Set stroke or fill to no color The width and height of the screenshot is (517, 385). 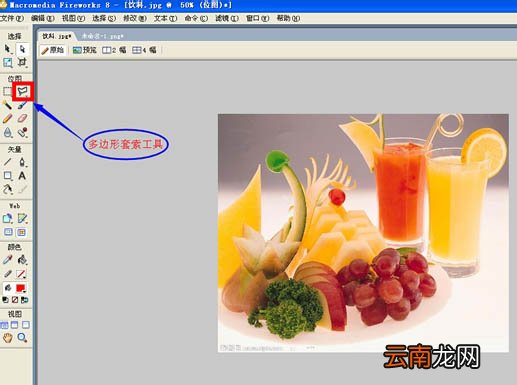click(15, 300)
